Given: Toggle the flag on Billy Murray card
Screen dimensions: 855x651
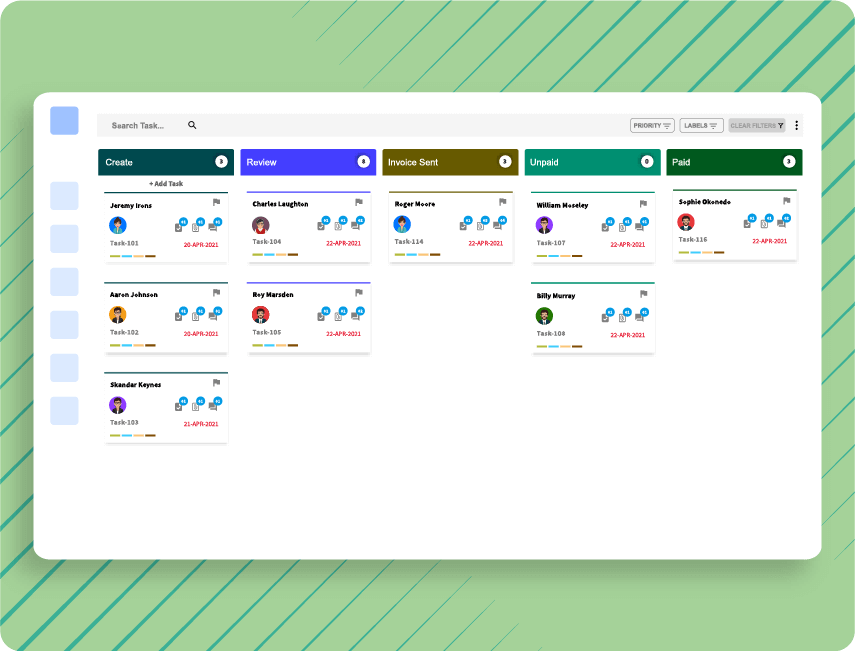Looking at the screenshot, I should pyautogui.click(x=641, y=293).
